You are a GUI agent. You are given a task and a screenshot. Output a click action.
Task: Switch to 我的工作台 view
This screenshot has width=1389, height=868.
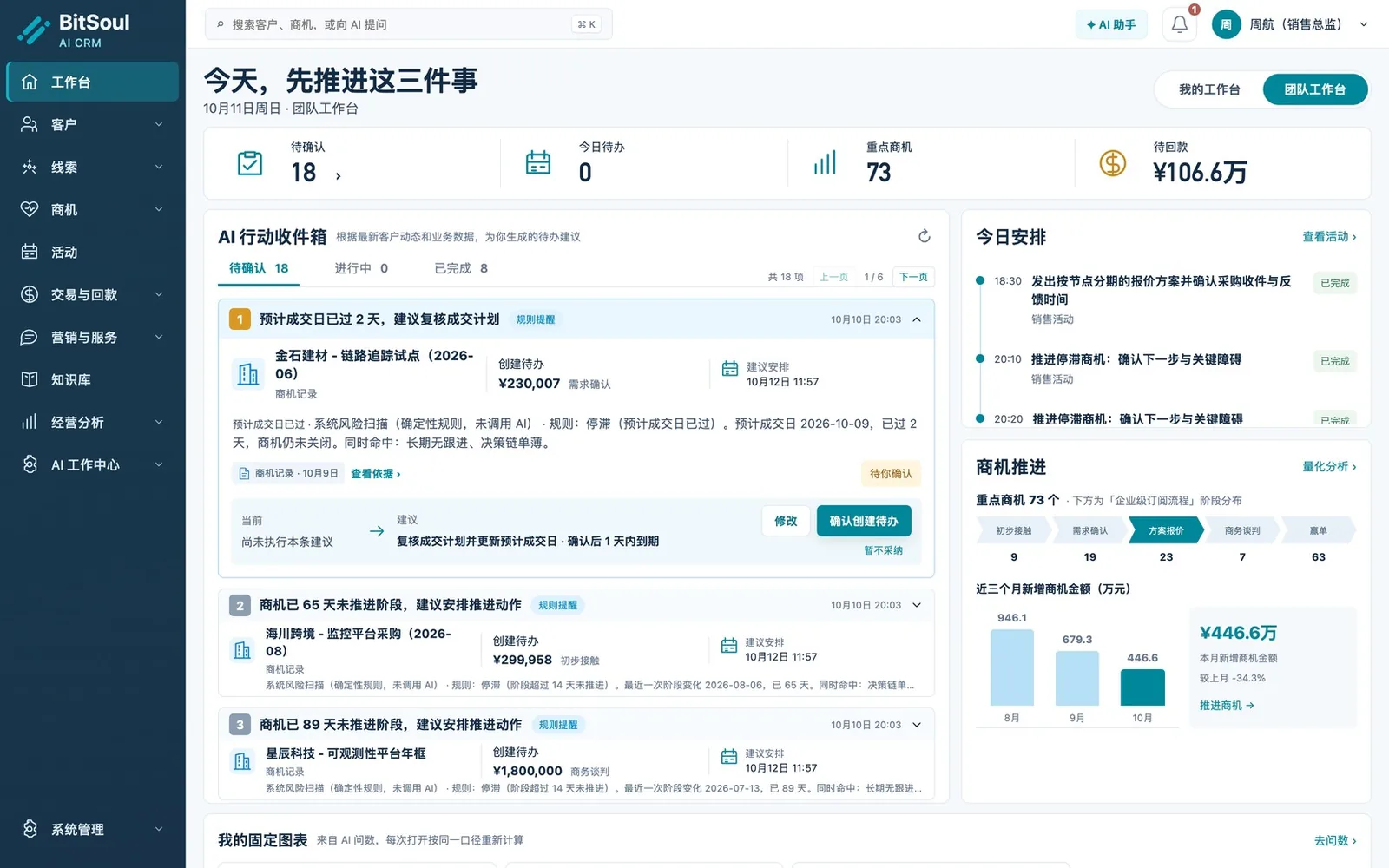click(x=1209, y=89)
